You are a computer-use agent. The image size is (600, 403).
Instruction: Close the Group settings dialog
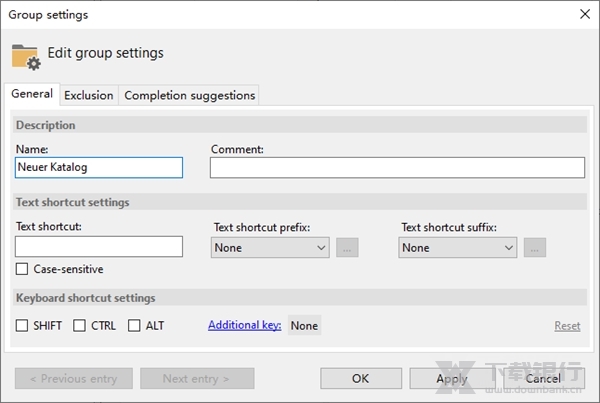coord(584,14)
